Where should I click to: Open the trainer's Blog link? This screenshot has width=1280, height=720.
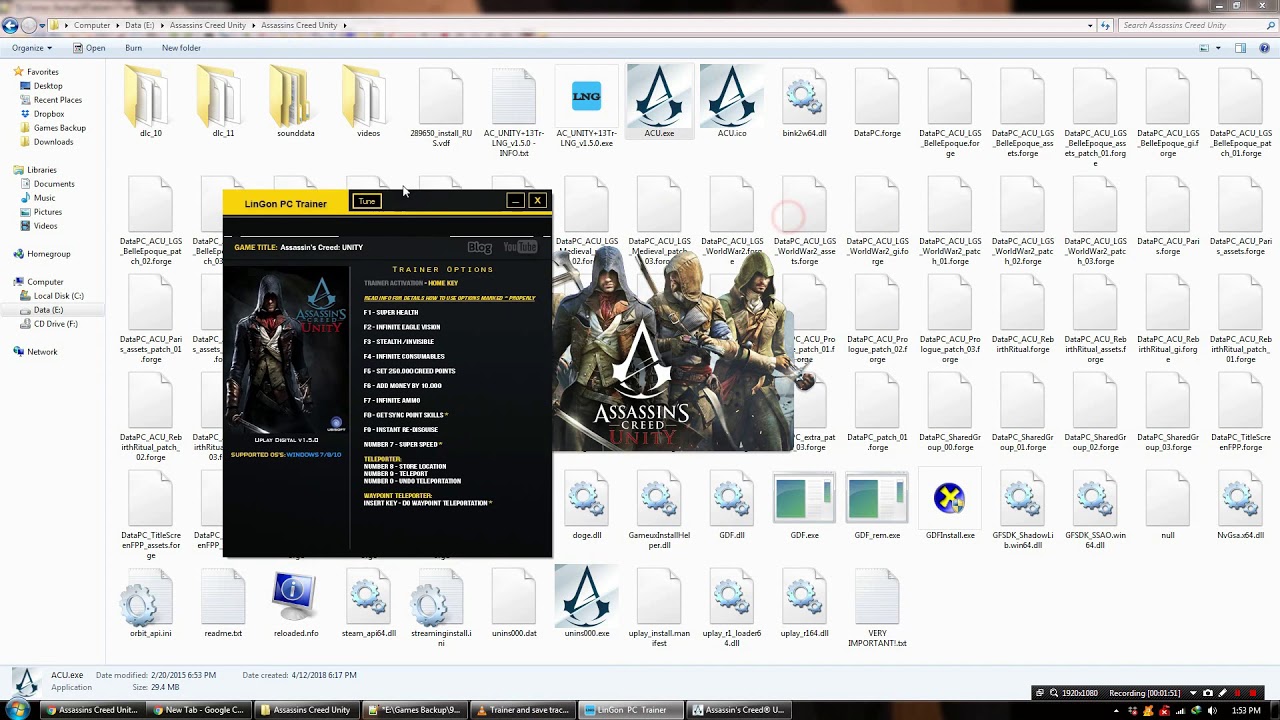pyautogui.click(x=480, y=247)
